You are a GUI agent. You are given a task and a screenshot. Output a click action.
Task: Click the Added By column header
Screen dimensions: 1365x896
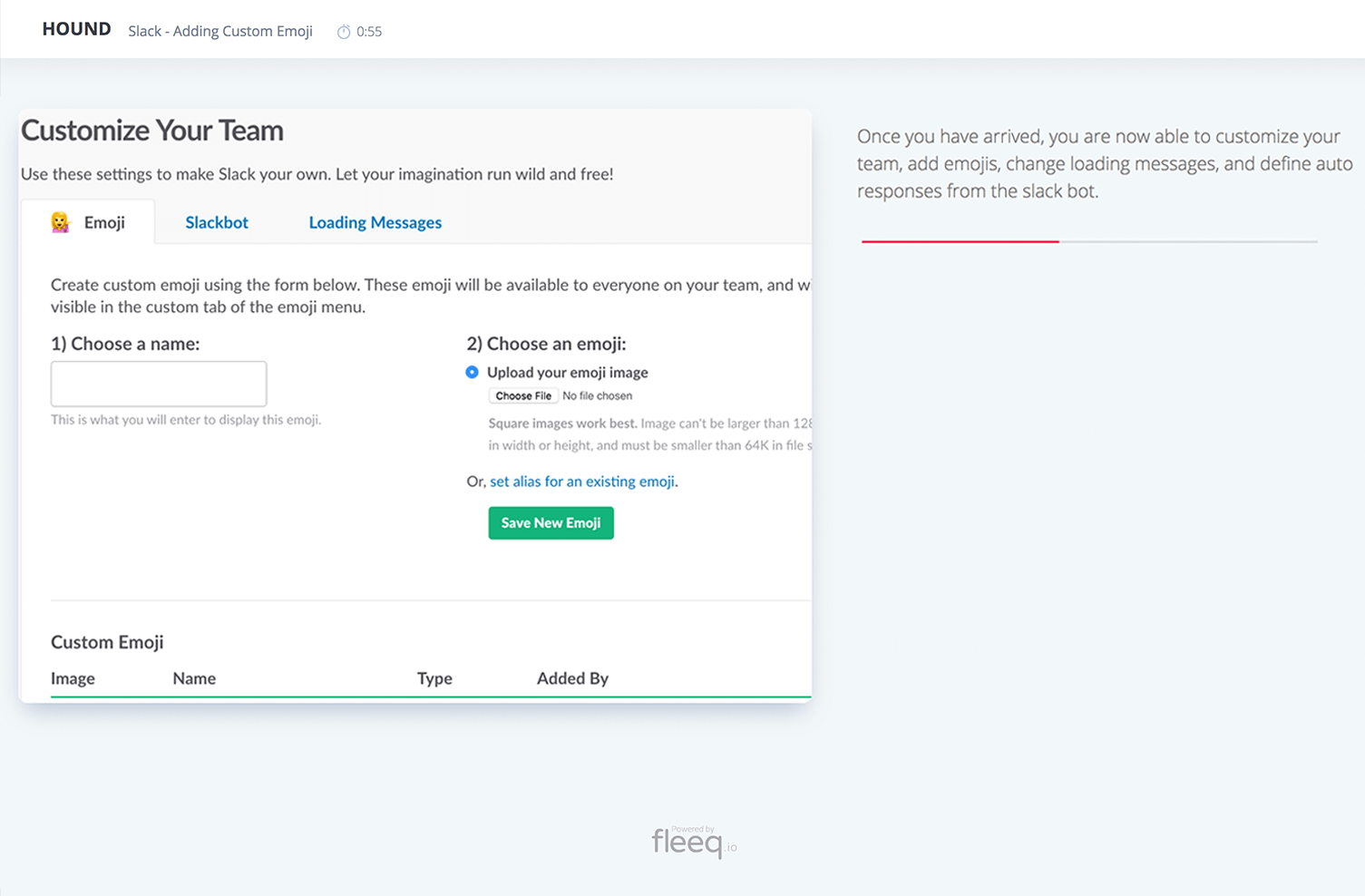click(572, 678)
